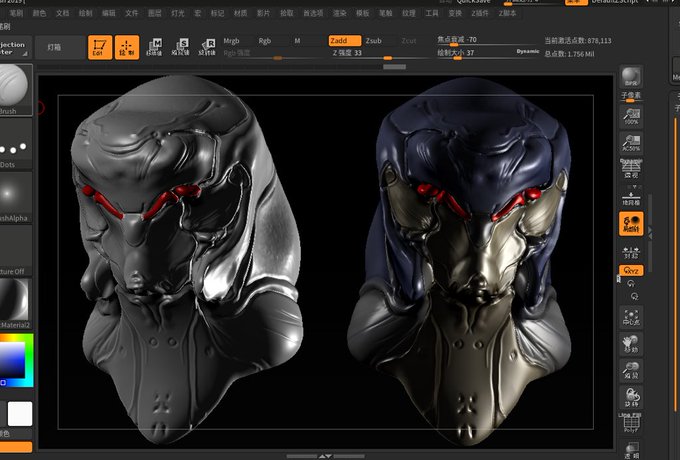
Task: Select the Rotate gizmo icon marked R
Action: (x=207, y=47)
